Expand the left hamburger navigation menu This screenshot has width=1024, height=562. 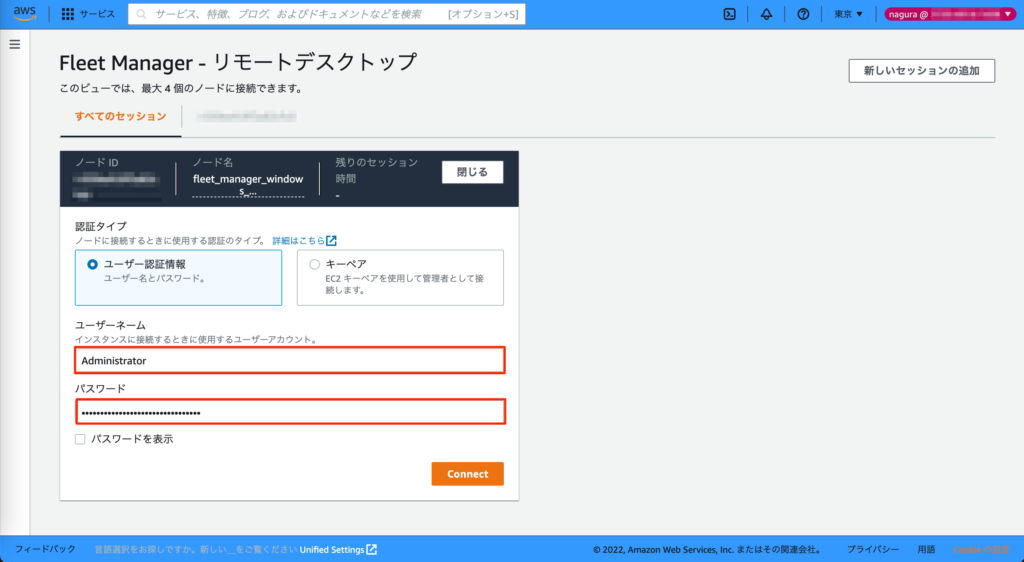point(14,44)
